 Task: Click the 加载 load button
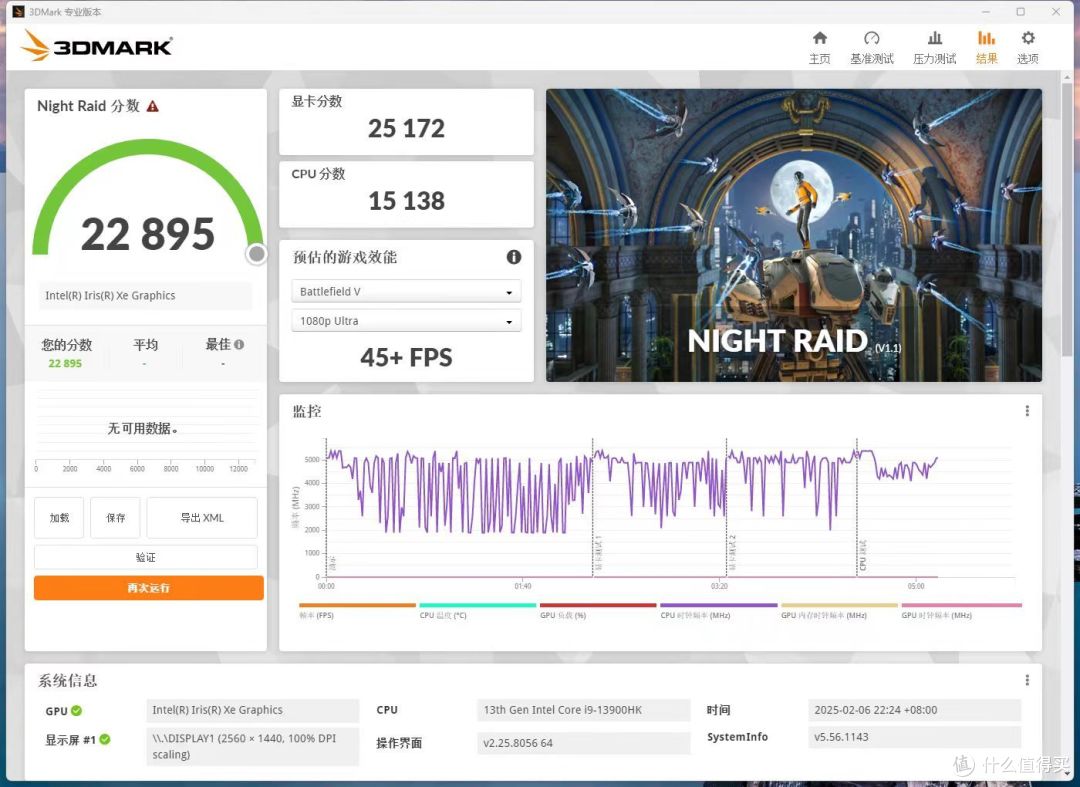(59, 518)
